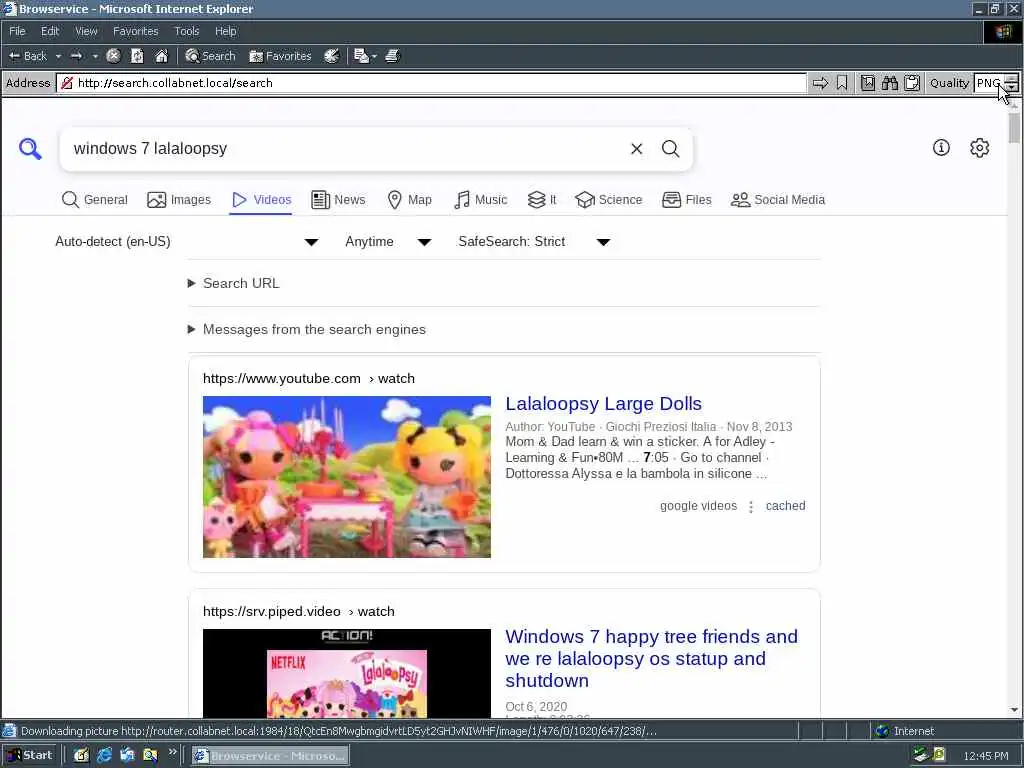Open search preferences gear icon
This screenshot has height=768, width=1024.
pyautogui.click(x=980, y=148)
